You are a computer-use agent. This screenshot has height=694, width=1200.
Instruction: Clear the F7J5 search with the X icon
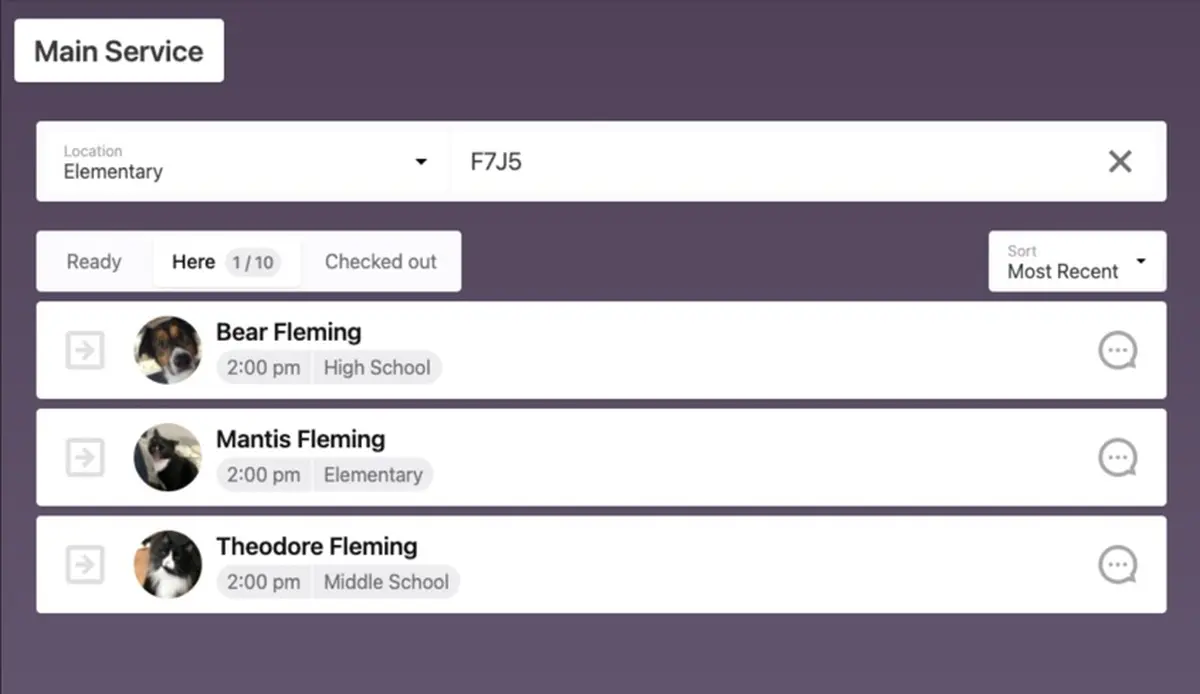coord(1120,161)
